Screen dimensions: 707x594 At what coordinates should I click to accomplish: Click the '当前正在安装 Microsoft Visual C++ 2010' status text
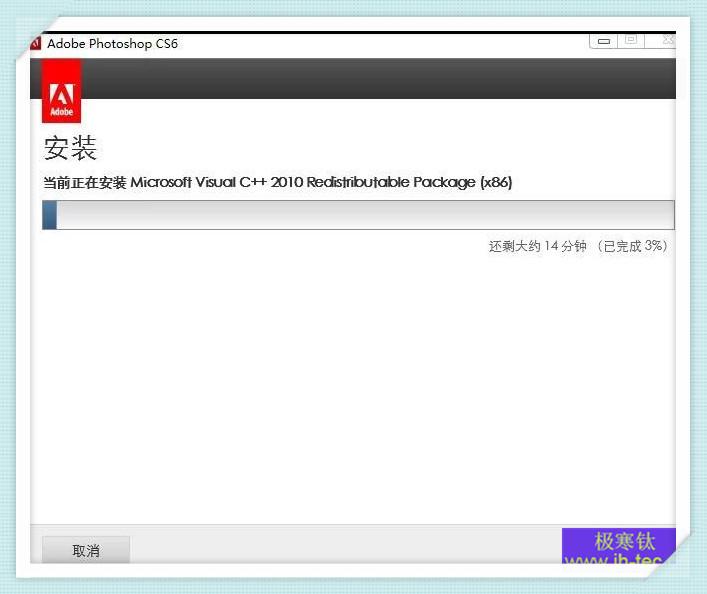278,182
